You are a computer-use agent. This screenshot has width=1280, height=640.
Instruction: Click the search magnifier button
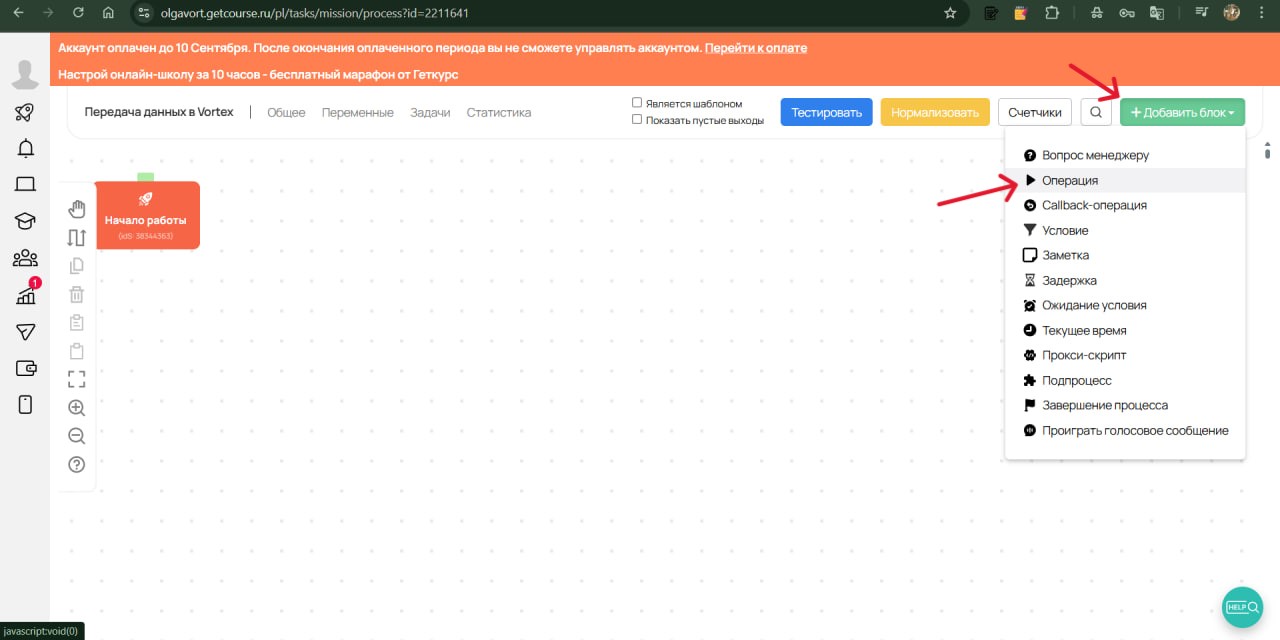pyautogui.click(x=1096, y=112)
